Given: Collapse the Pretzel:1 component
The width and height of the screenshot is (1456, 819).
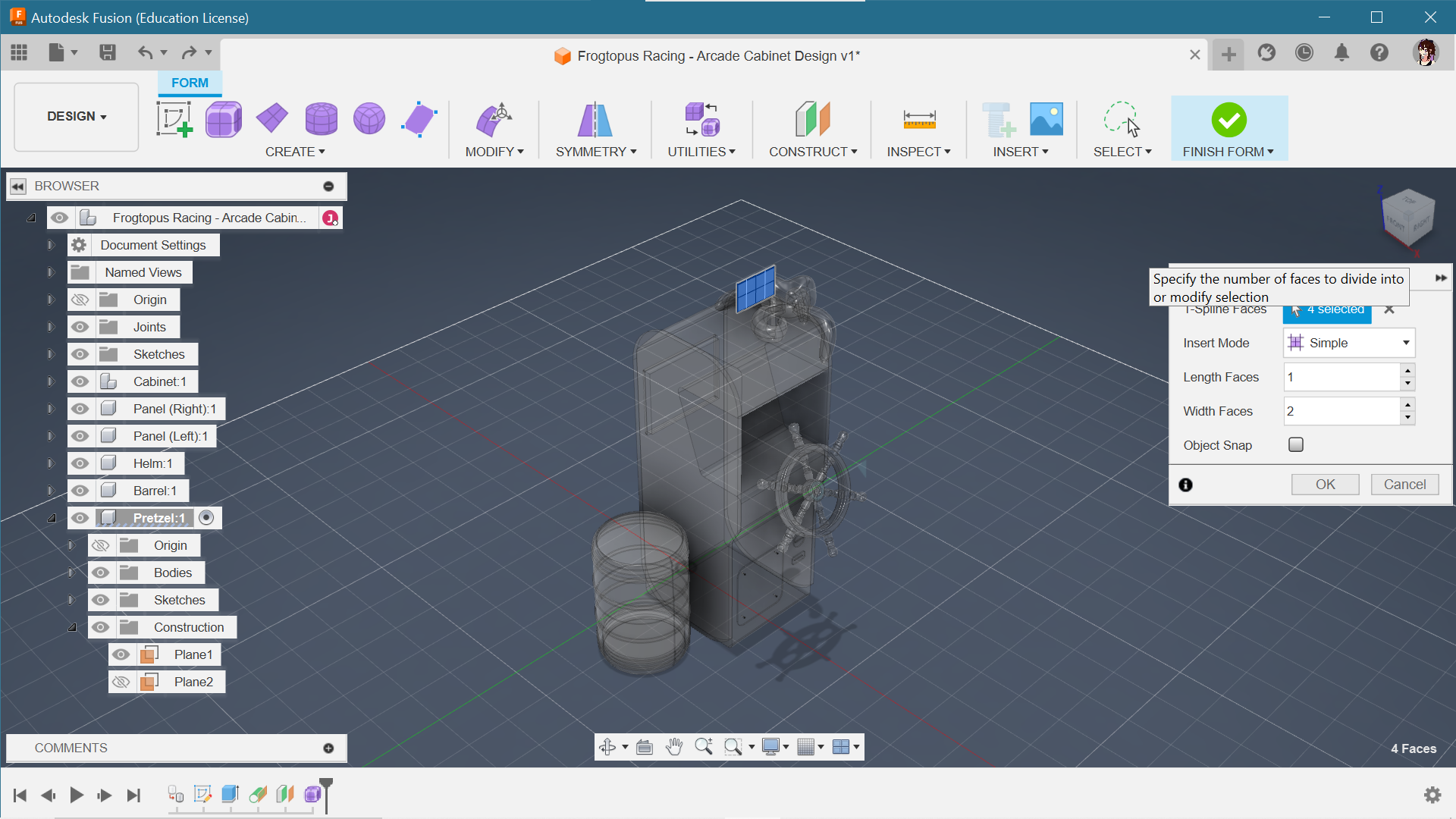Looking at the screenshot, I should (52, 518).
